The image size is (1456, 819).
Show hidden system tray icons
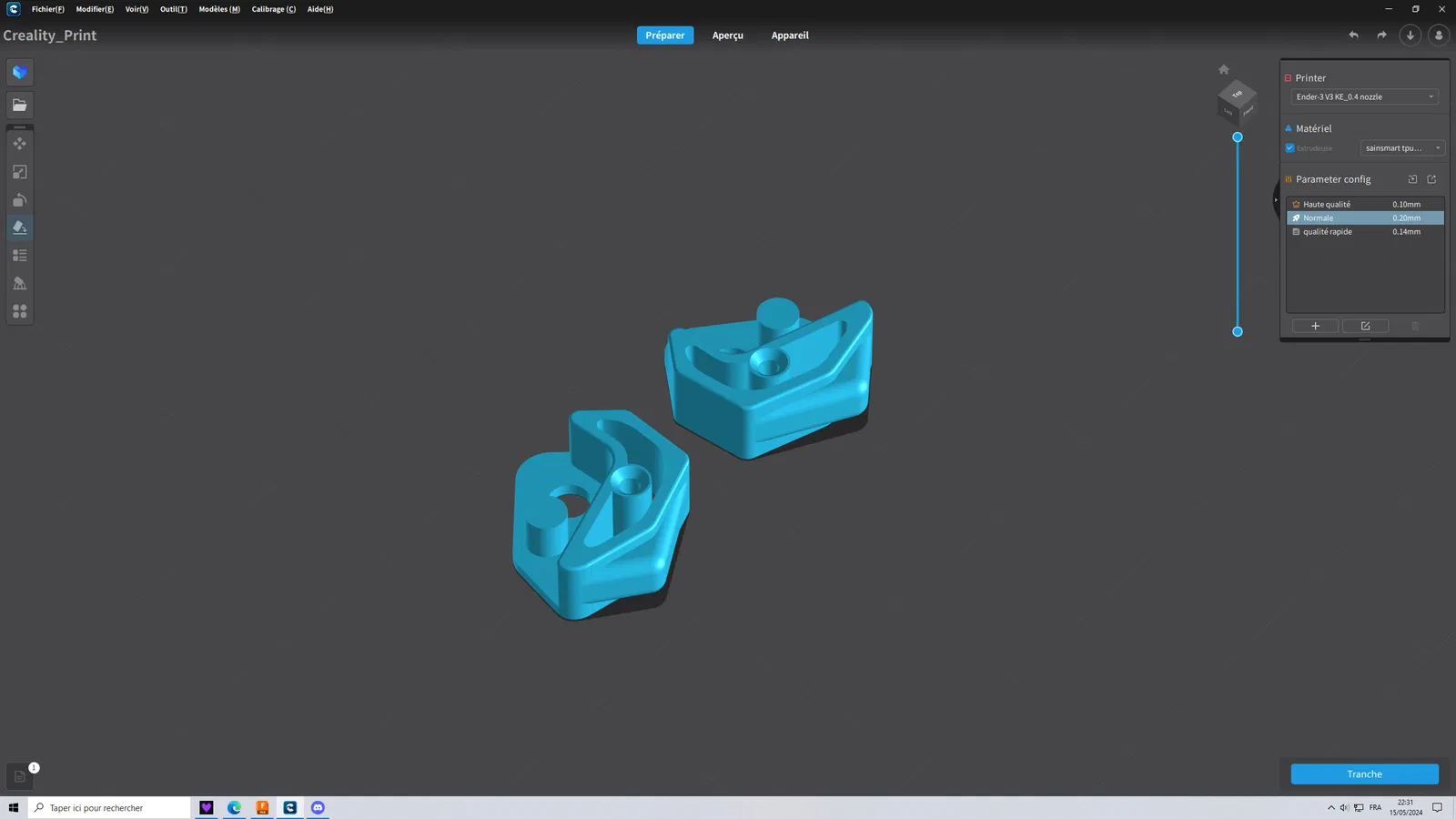[x=1331, y=808]
